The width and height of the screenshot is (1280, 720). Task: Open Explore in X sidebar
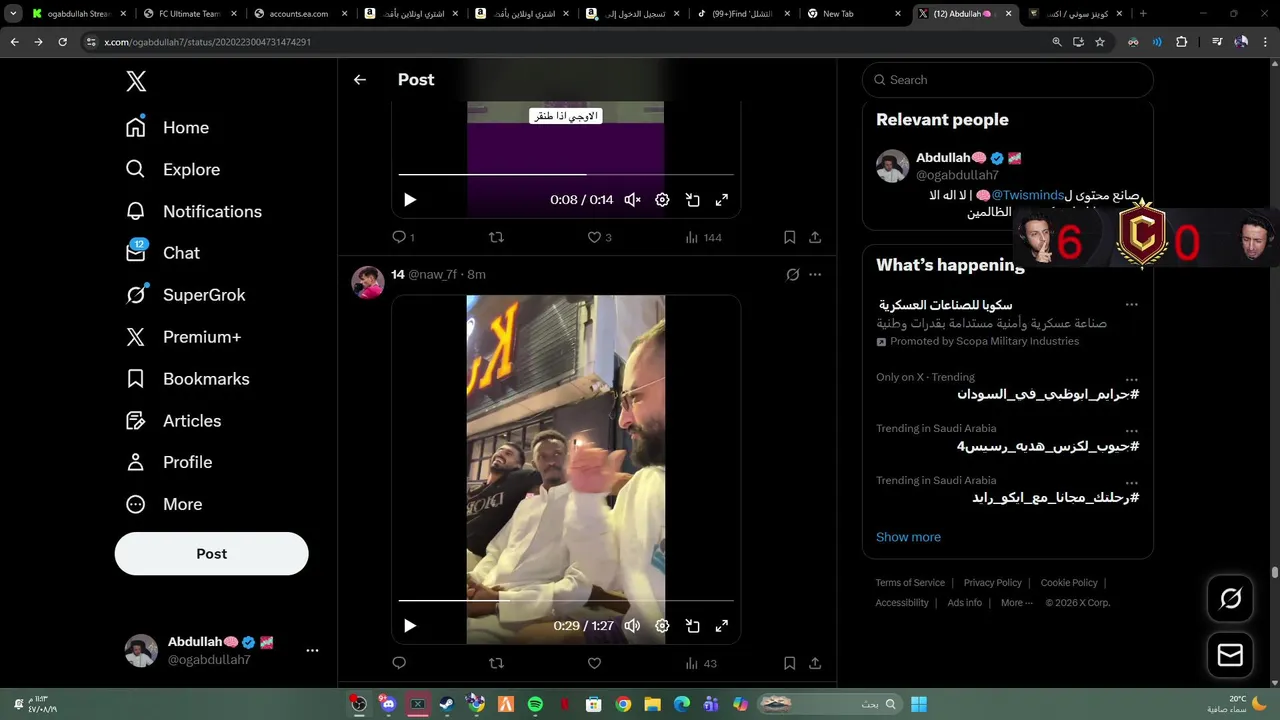pos(173,170)
